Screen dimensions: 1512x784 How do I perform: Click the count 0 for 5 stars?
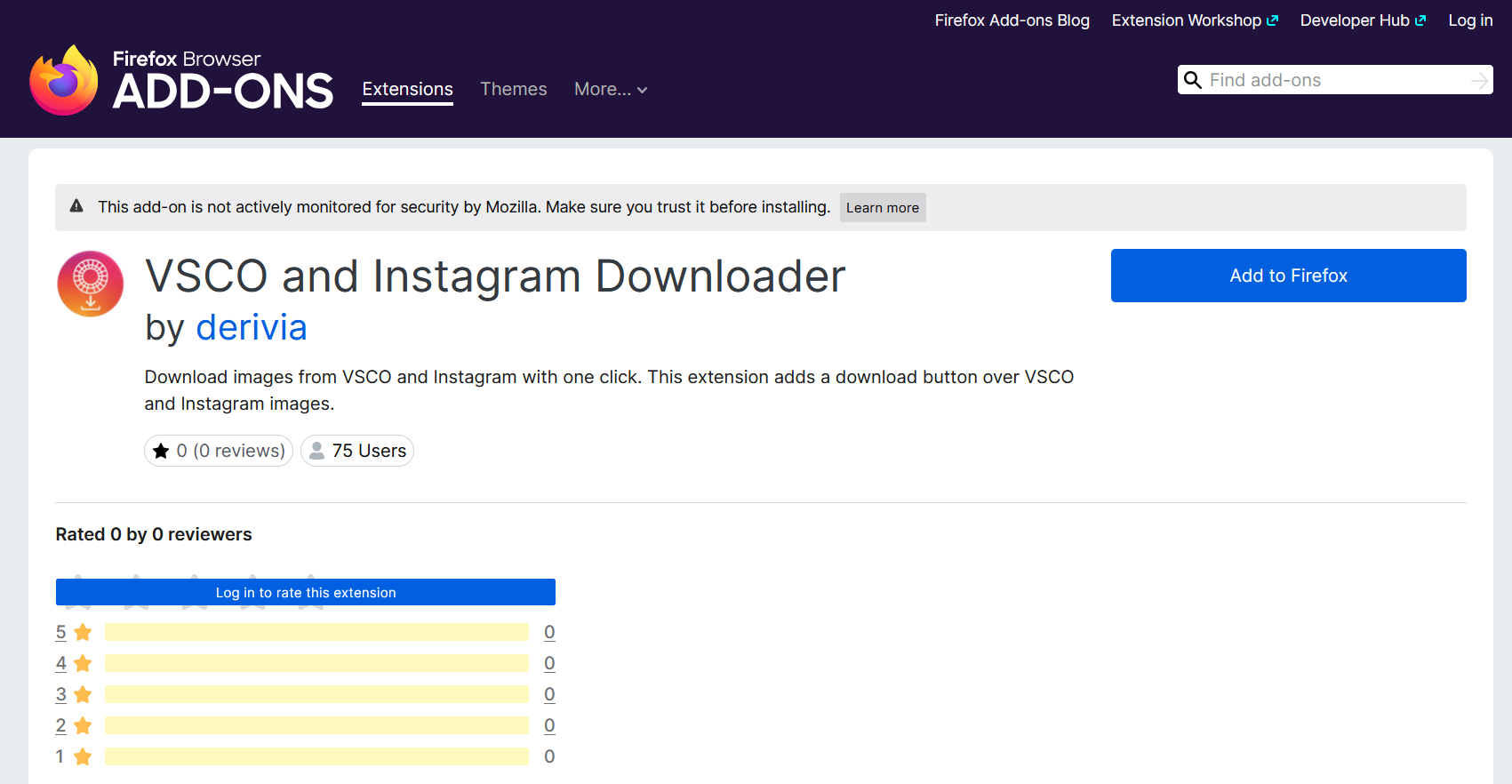tap(549, 632)
